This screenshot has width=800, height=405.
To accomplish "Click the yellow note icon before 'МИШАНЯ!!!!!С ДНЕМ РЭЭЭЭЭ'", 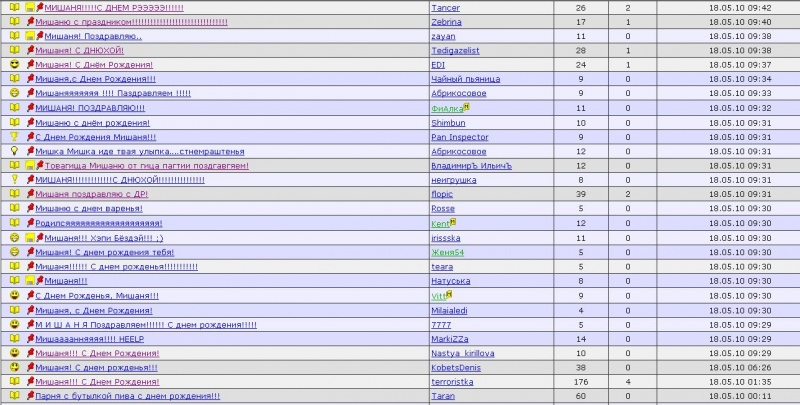I will point(30,8).
